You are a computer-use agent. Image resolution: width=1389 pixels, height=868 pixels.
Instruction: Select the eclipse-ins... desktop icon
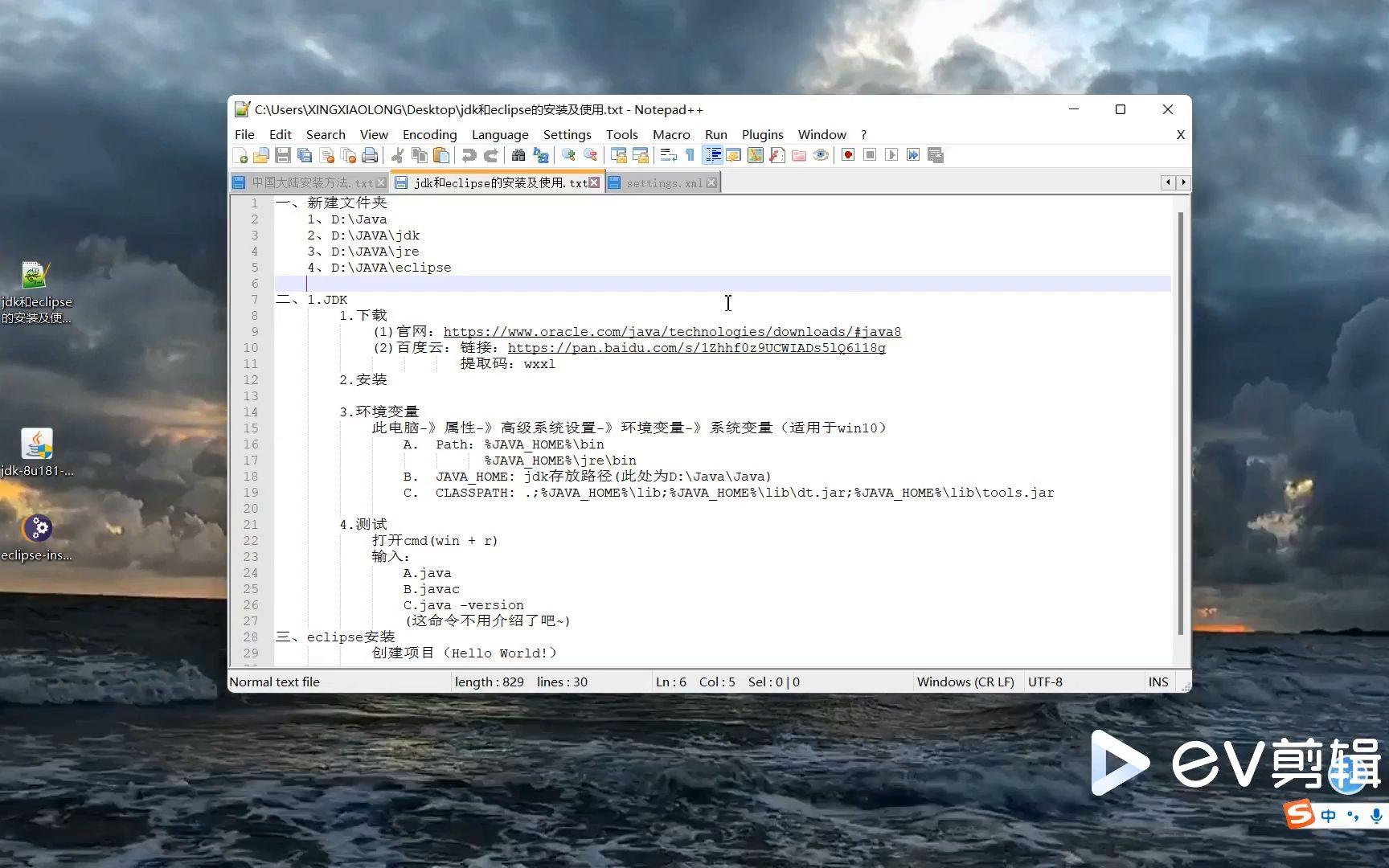[37, 538]
